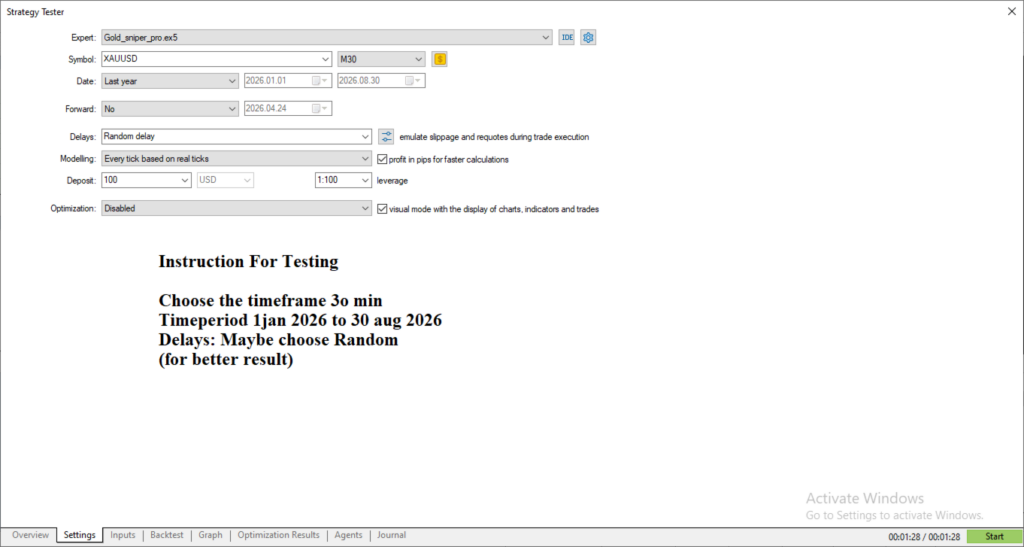Screen dimensions: 1024x547
Task: Switch to the Inputs tab
Action: point(123,535)
